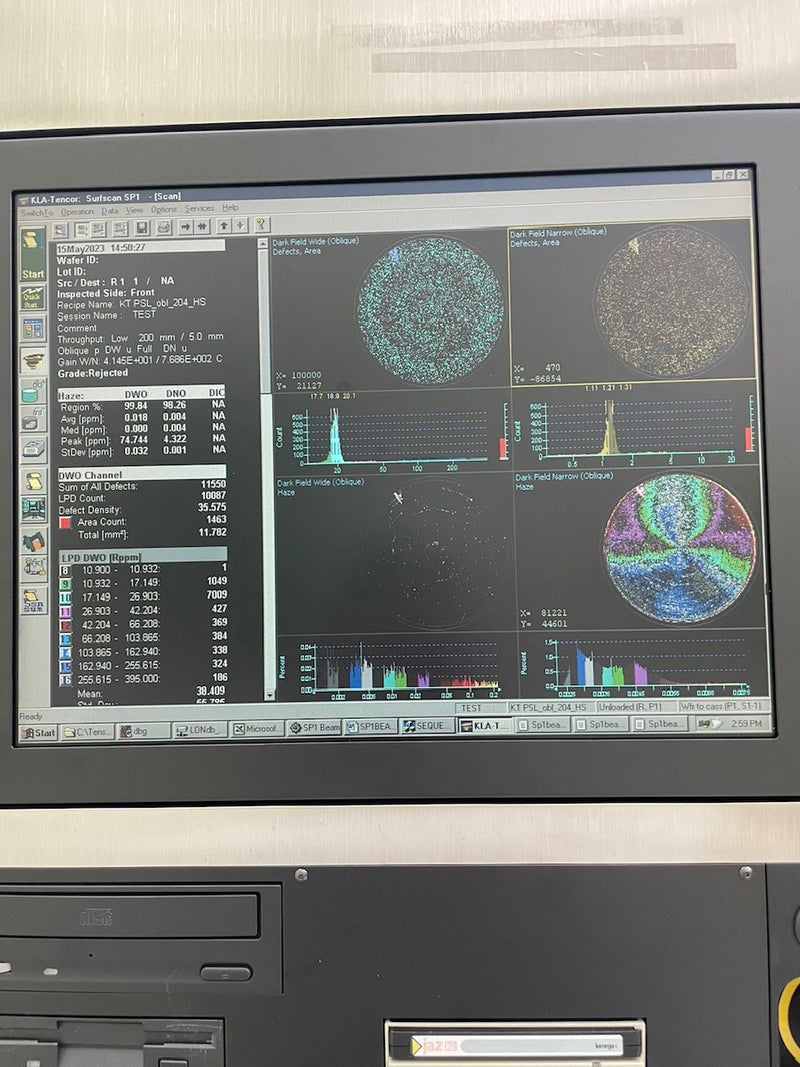Click the Wfr to cass status bar entry
This screenshot has height=1067, width=800.
(723, 707)
